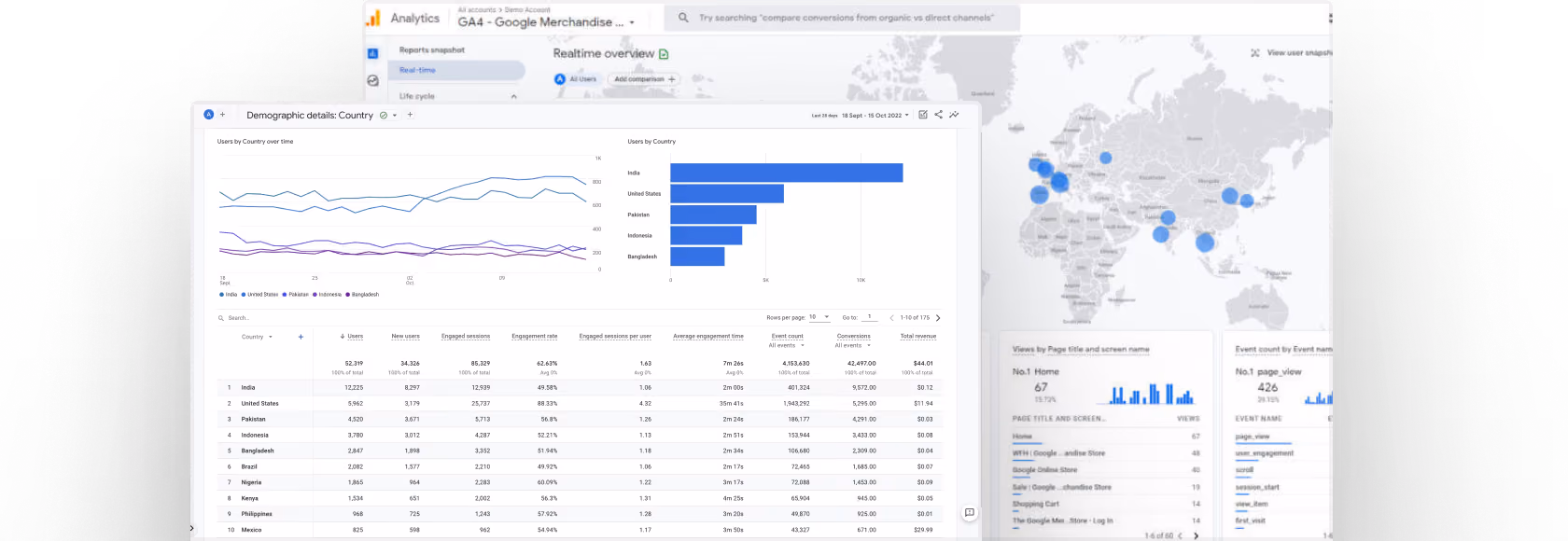Select Reports snapshot in the sidebar

432,50
